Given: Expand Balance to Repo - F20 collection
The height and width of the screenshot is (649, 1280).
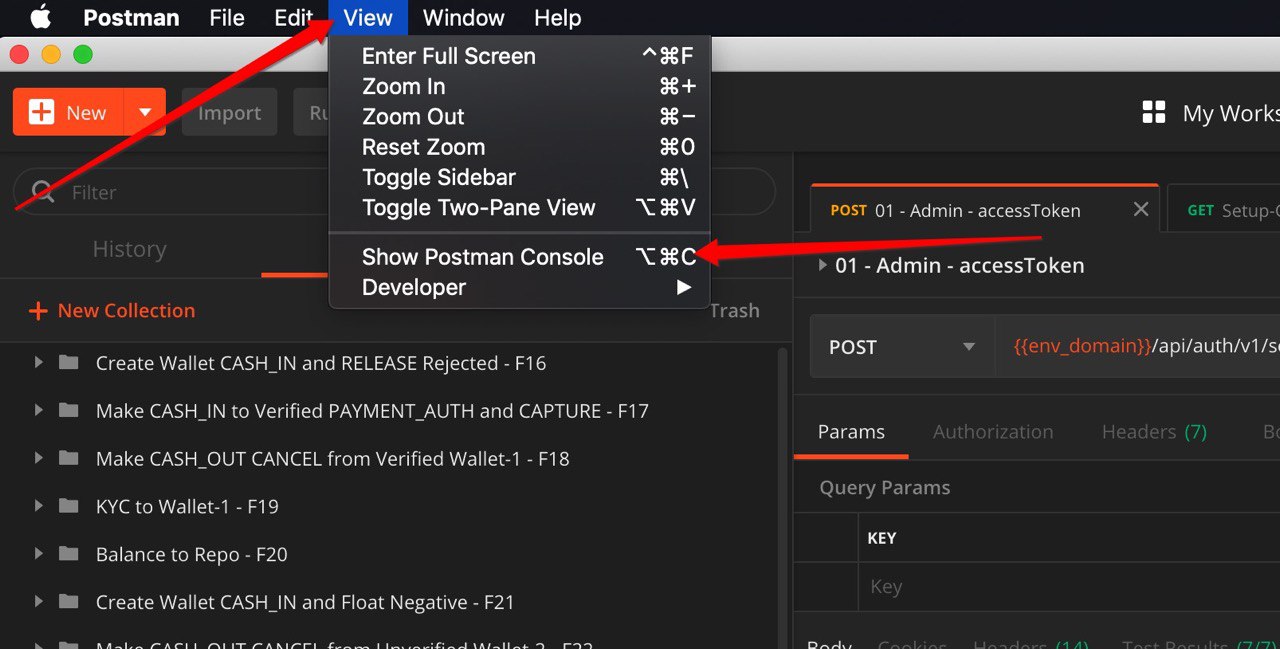Looking at the screenshot, I should tap(38, 554).
